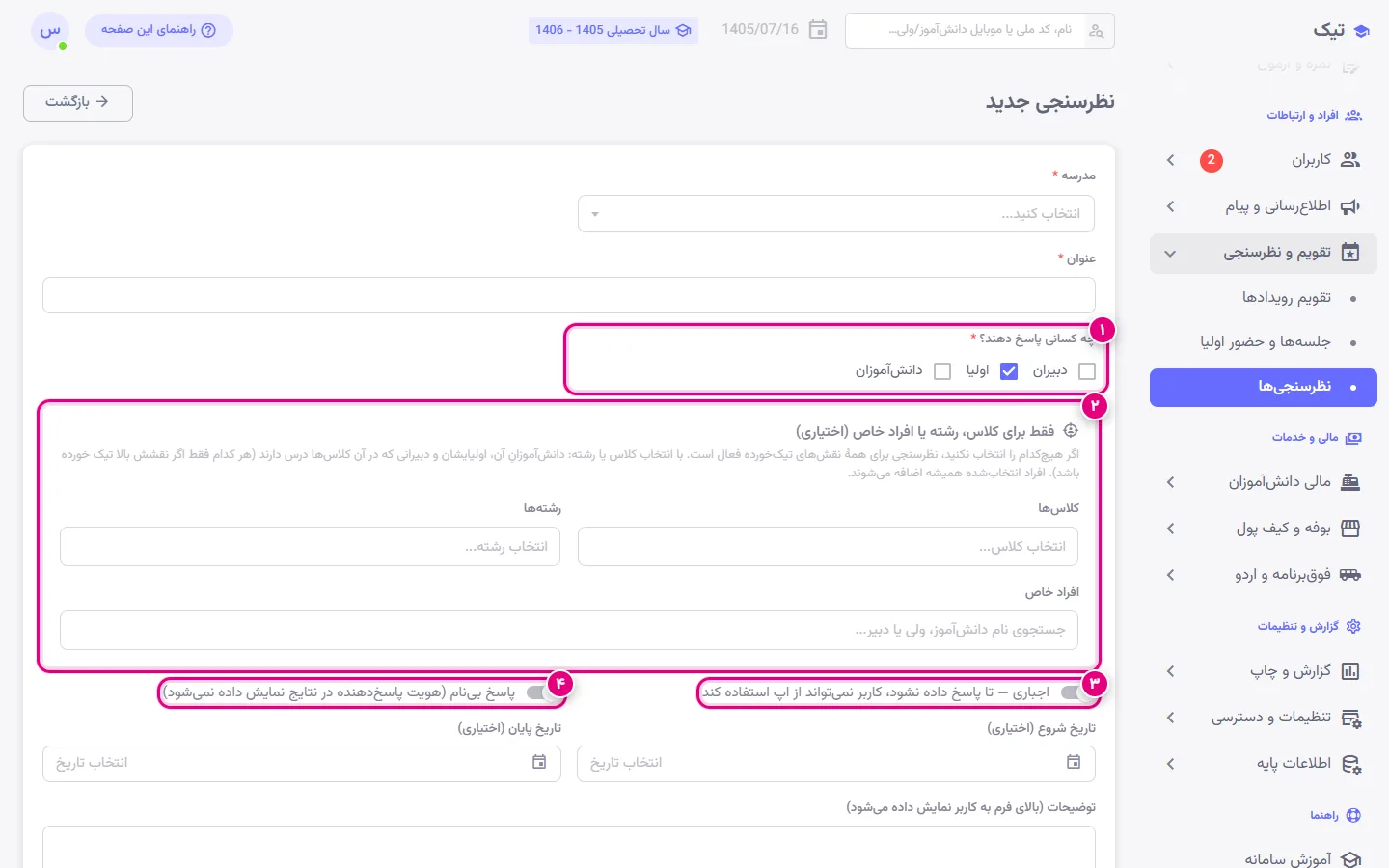
Task: Open the کلاس‌ها class selection dropdown
Action: click(x=828, y=547)
